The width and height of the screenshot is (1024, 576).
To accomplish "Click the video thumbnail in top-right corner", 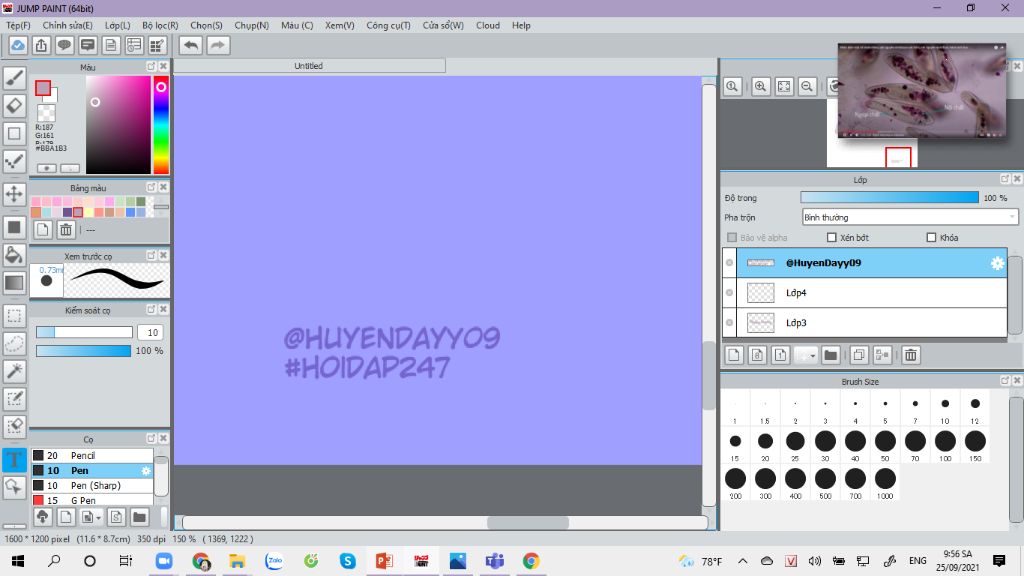I will [921, 91].
